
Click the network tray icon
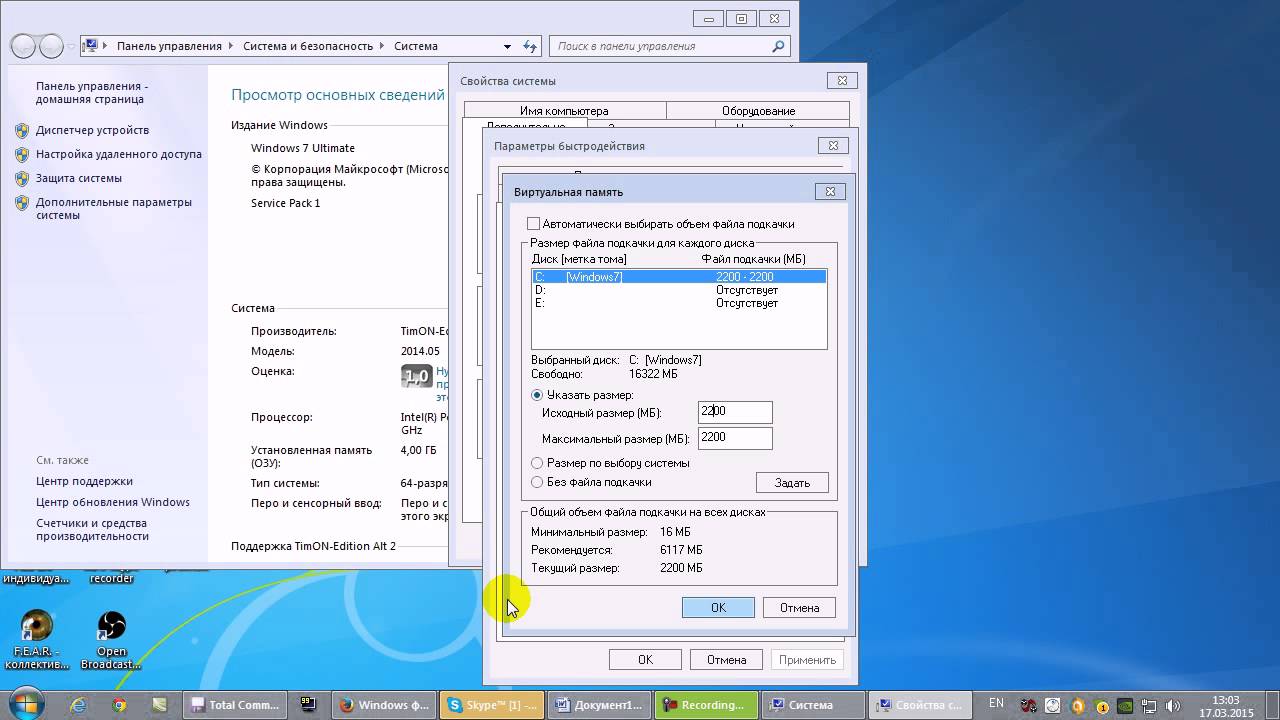1147,705
